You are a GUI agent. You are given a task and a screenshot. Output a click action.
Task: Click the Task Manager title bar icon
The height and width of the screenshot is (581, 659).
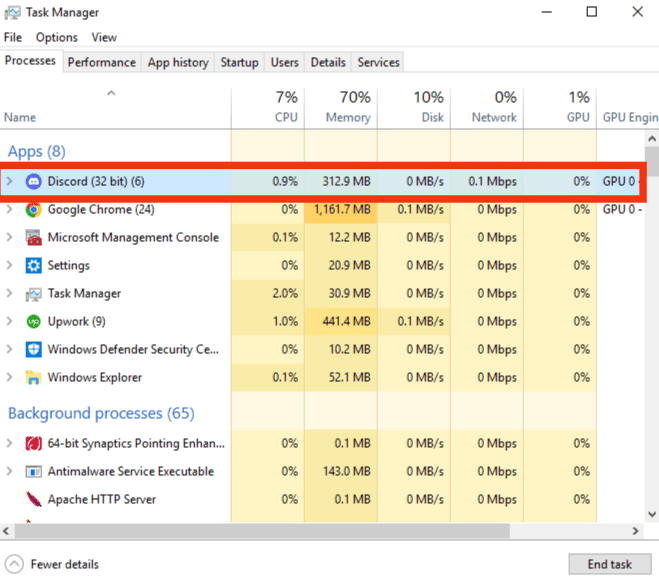(12, 13)
